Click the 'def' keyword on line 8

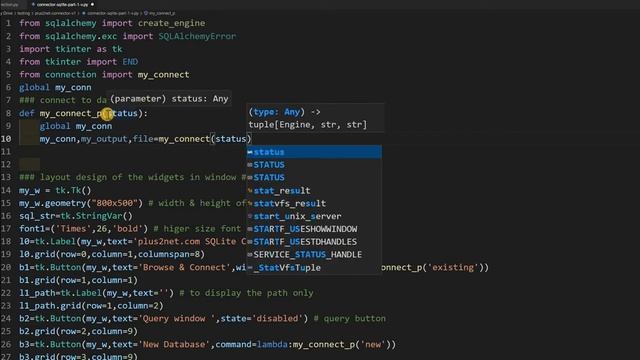coord(27,113)
